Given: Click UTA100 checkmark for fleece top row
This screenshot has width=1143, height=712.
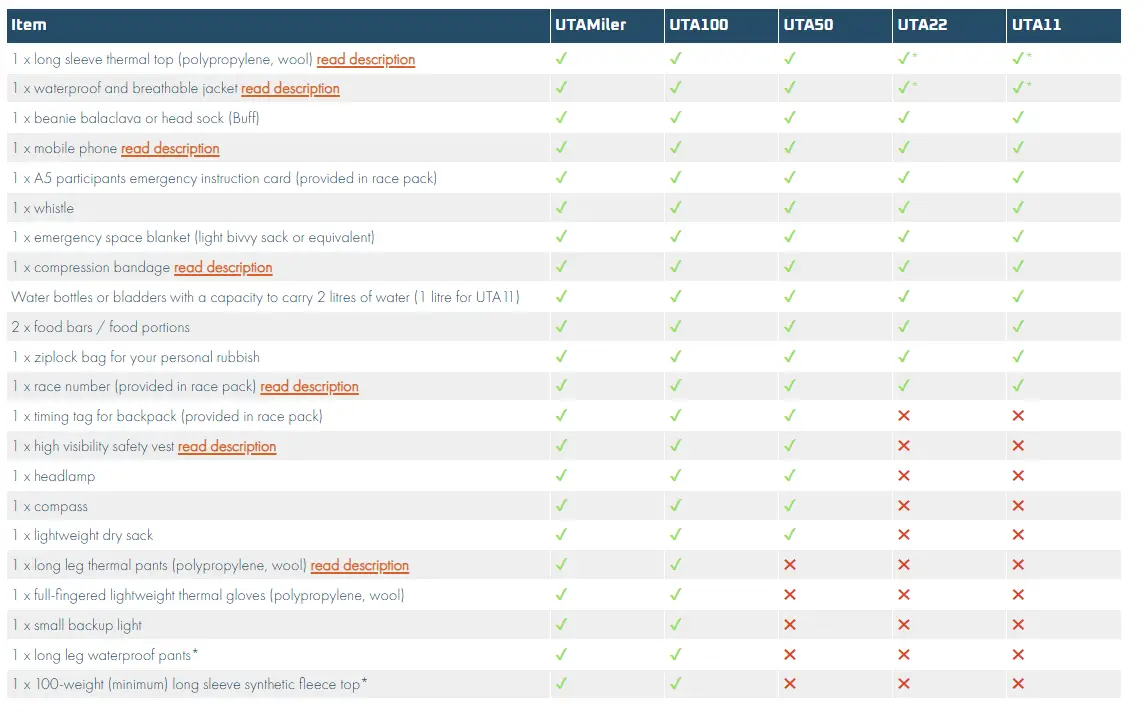Looking at the screenshot, I should [676, 684].
